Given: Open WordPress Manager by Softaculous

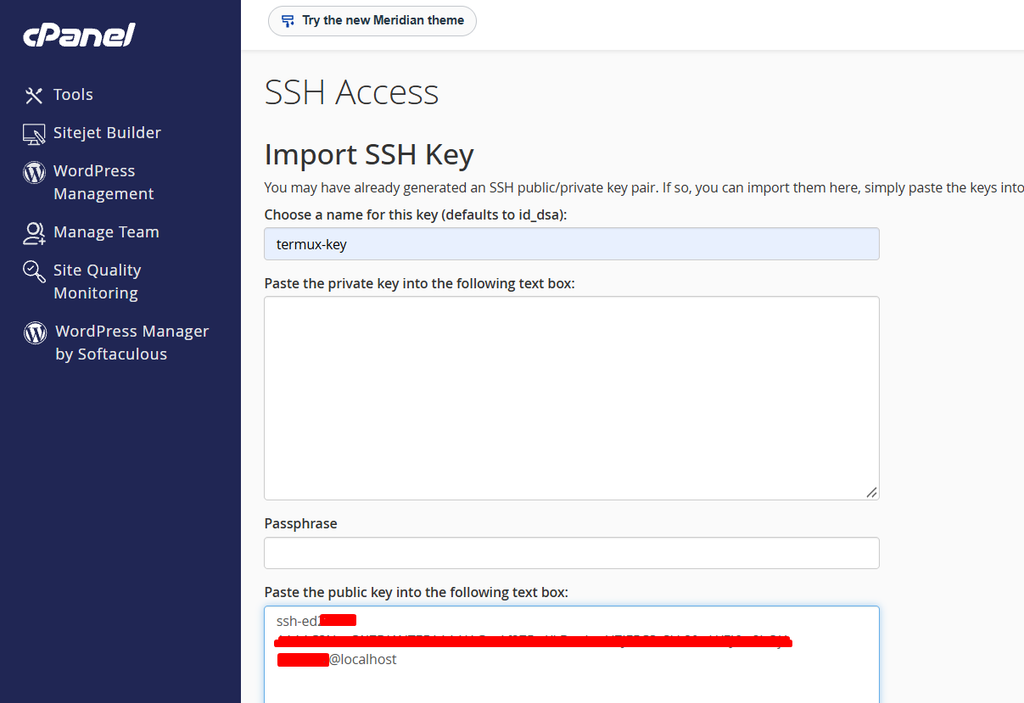Looking at the screenshot, I should click(x=132, y=342).
